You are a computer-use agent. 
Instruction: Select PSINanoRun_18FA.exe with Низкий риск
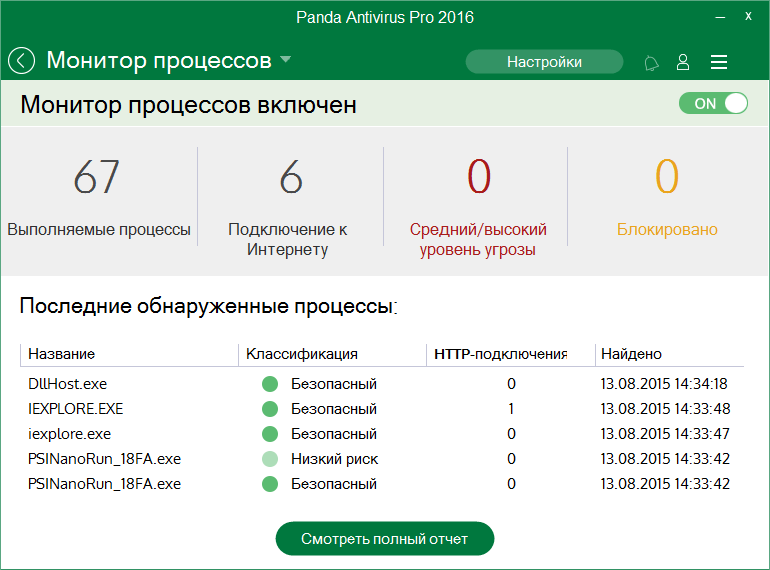click(x=105, y=459)
